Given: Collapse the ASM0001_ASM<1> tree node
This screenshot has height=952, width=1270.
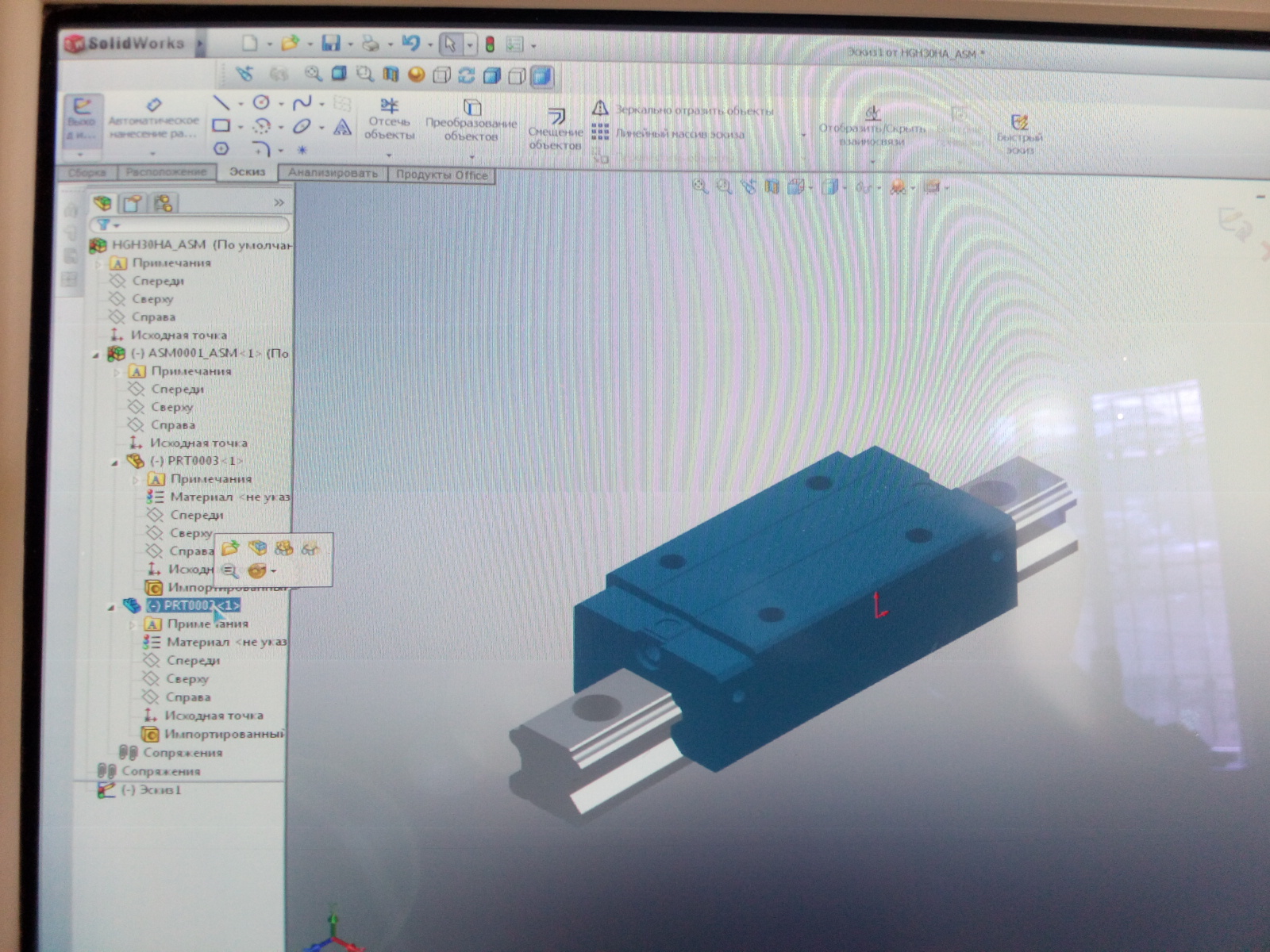Looking at the screenshot, I should [96, 355].
